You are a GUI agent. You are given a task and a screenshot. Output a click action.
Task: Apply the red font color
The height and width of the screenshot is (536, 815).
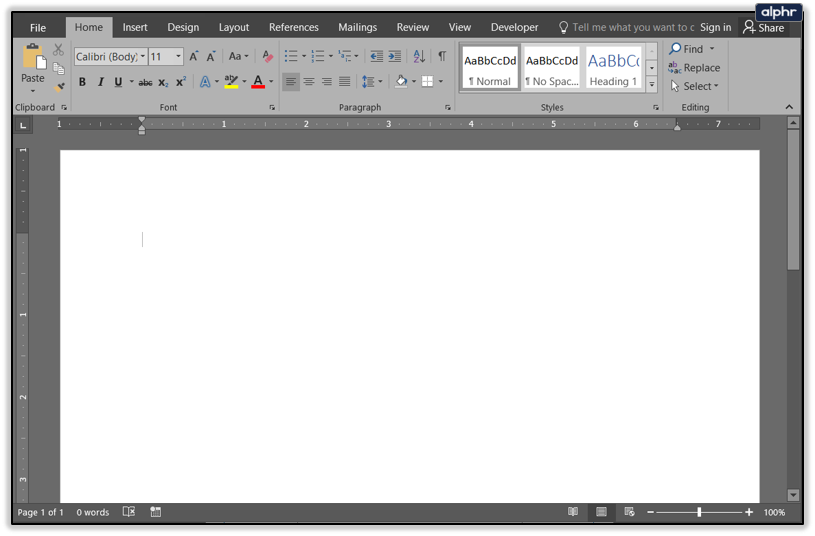pyautogui.click(x=258, y=82)
